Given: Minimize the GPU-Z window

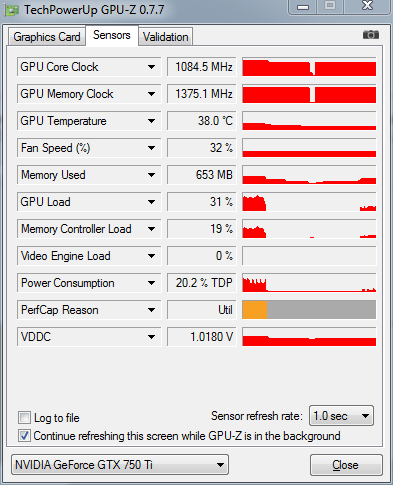Looking at the screenshot, I should point(303,7).
